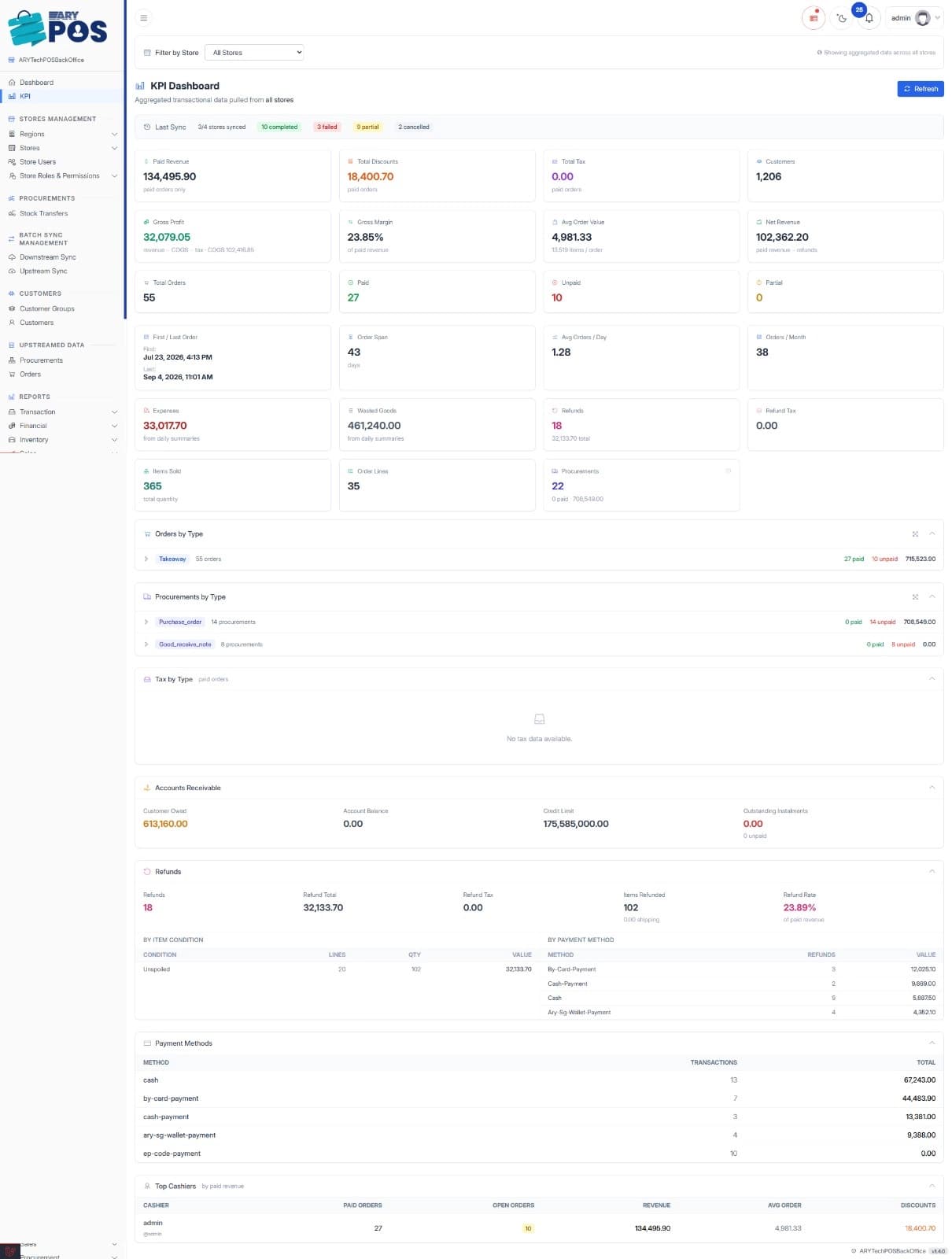
Task: Collapse the Refunds panel
Action: pos(932,871)
